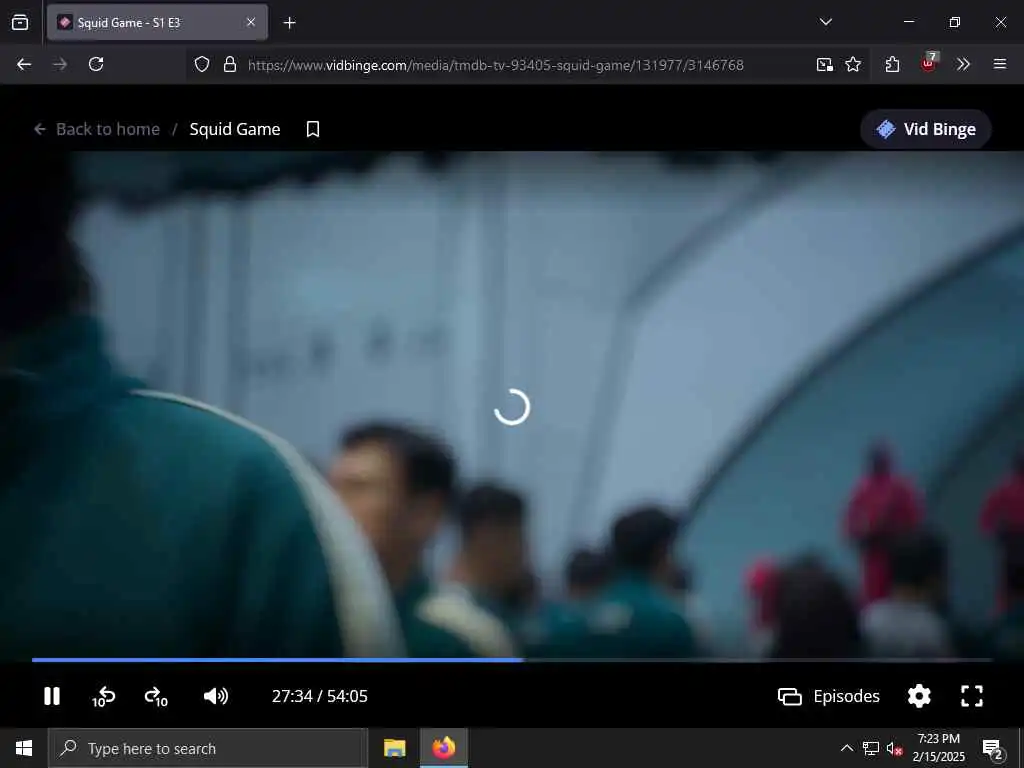This screenshot has width=1024, height=768.
Task: Open the player settings gear
Action: click(919, 696)
